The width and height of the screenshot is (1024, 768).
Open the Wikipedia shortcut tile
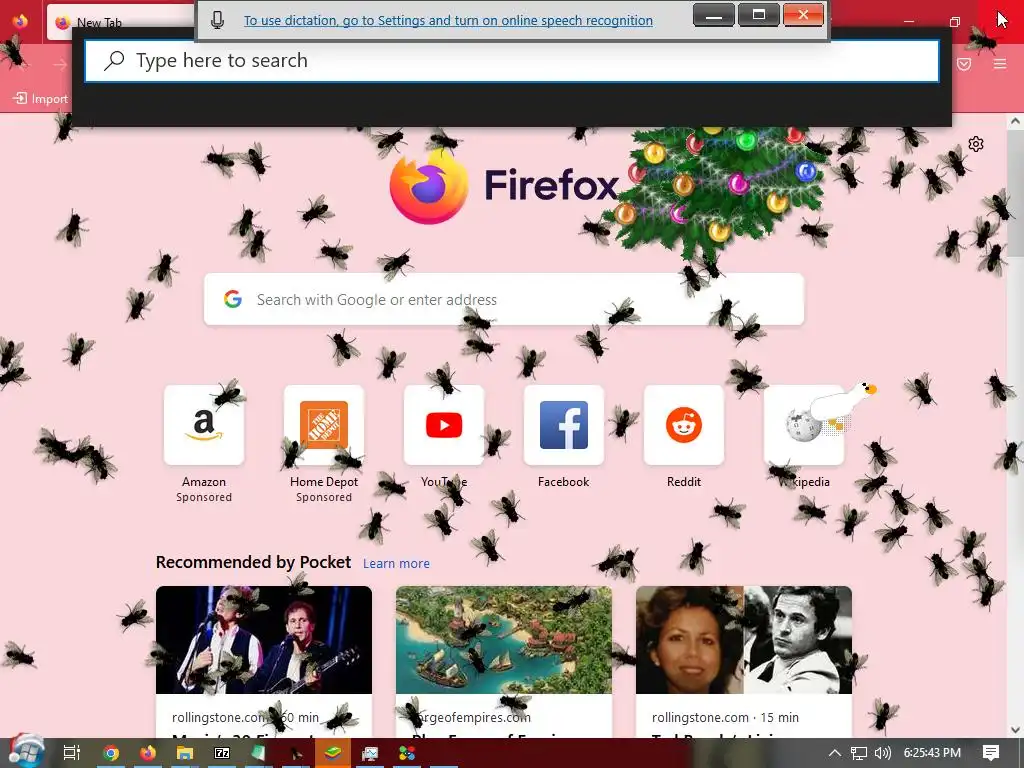pos(804,425)
